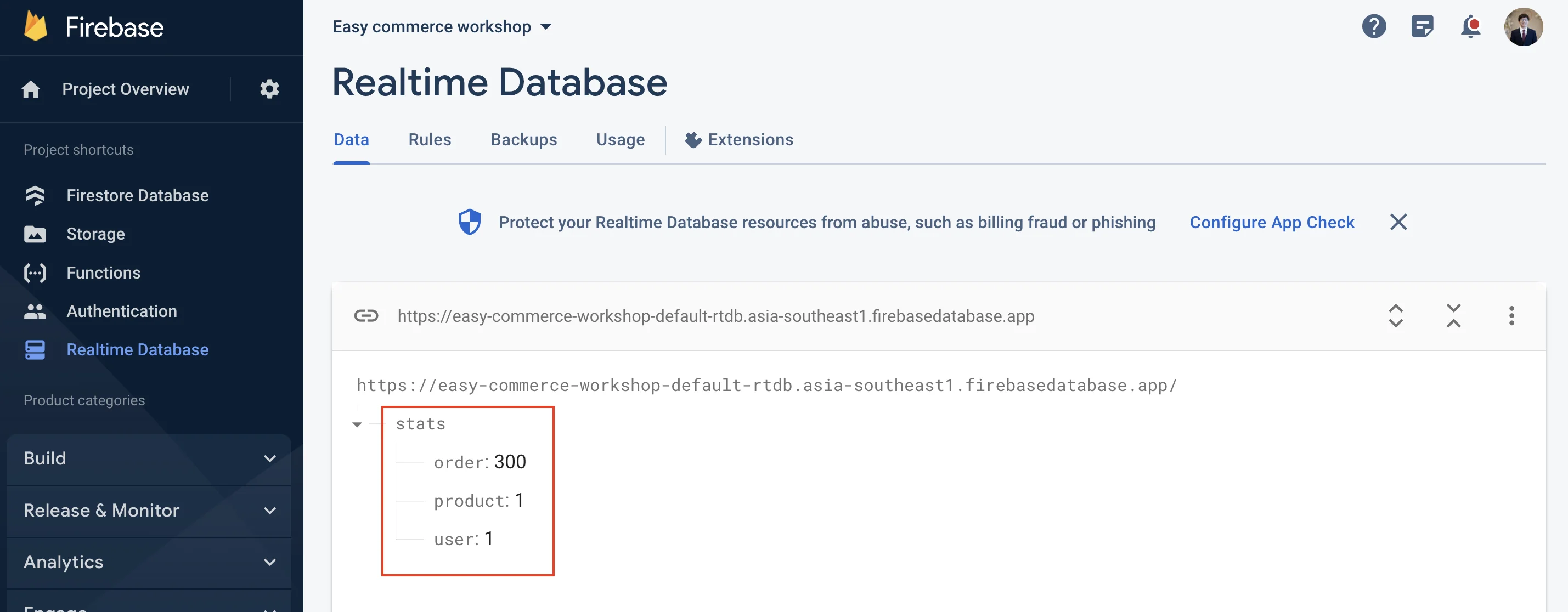Click the Realtime Database page heading
Viewport: 1568px width, 612px height.
click(500, 82)
